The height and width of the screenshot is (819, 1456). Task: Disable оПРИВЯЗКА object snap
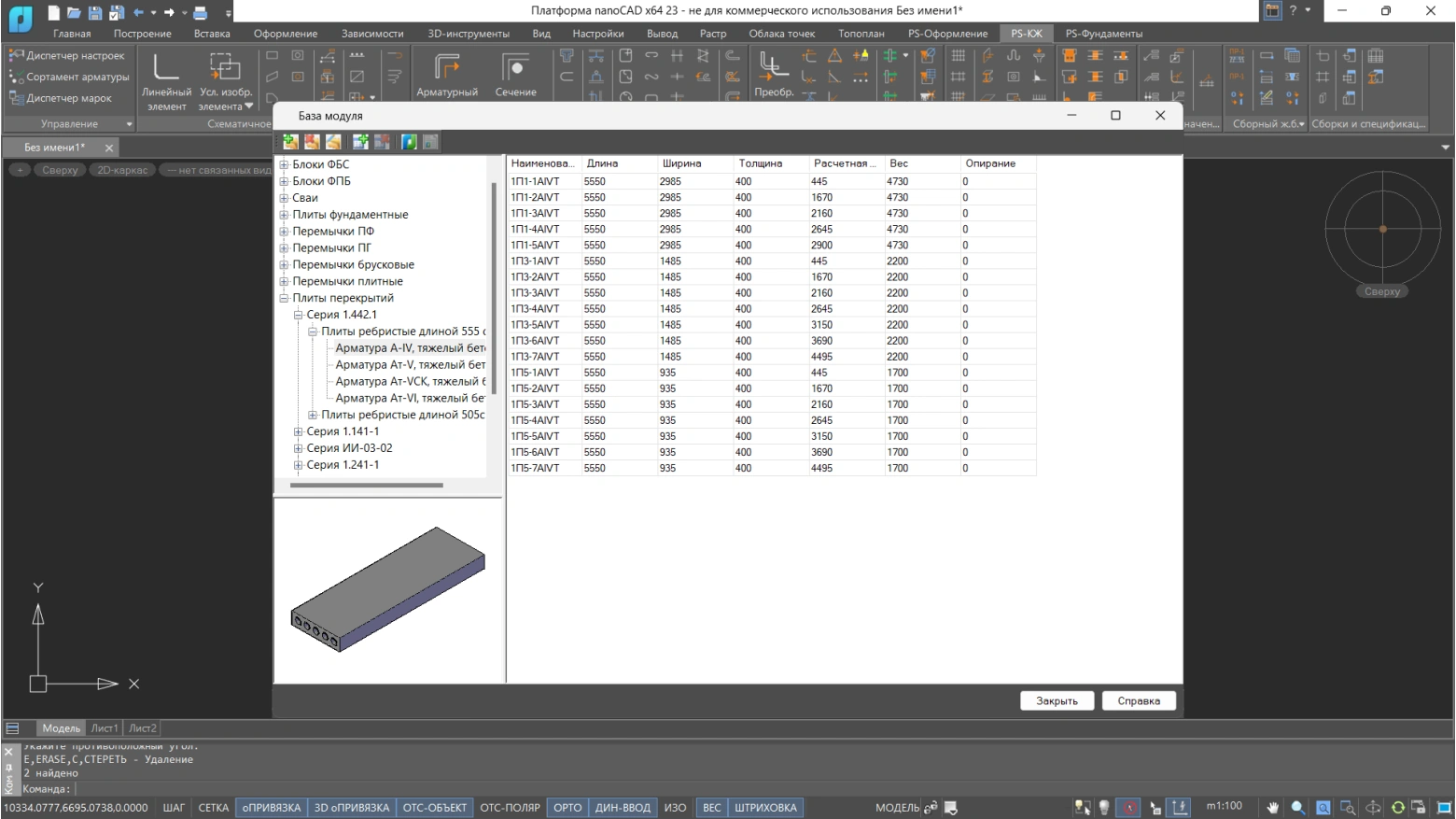click(272, 808)
